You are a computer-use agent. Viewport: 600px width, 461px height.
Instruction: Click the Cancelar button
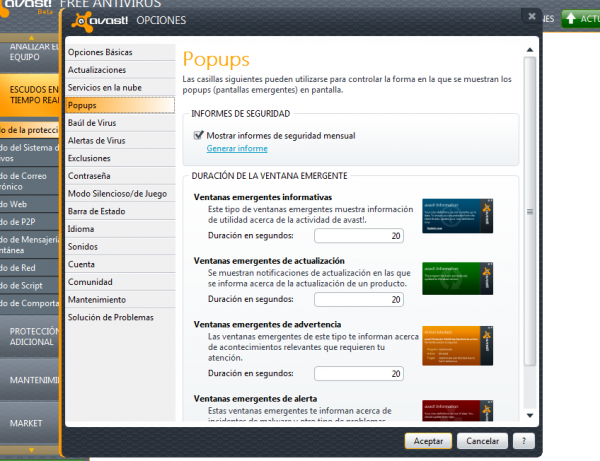tap(482, 441)
